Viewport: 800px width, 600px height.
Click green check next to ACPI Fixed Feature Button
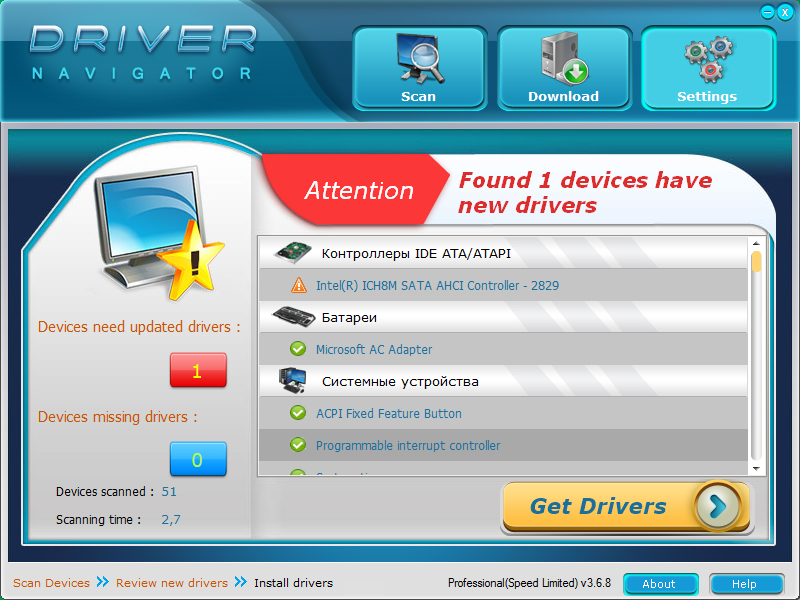[298, 413]
